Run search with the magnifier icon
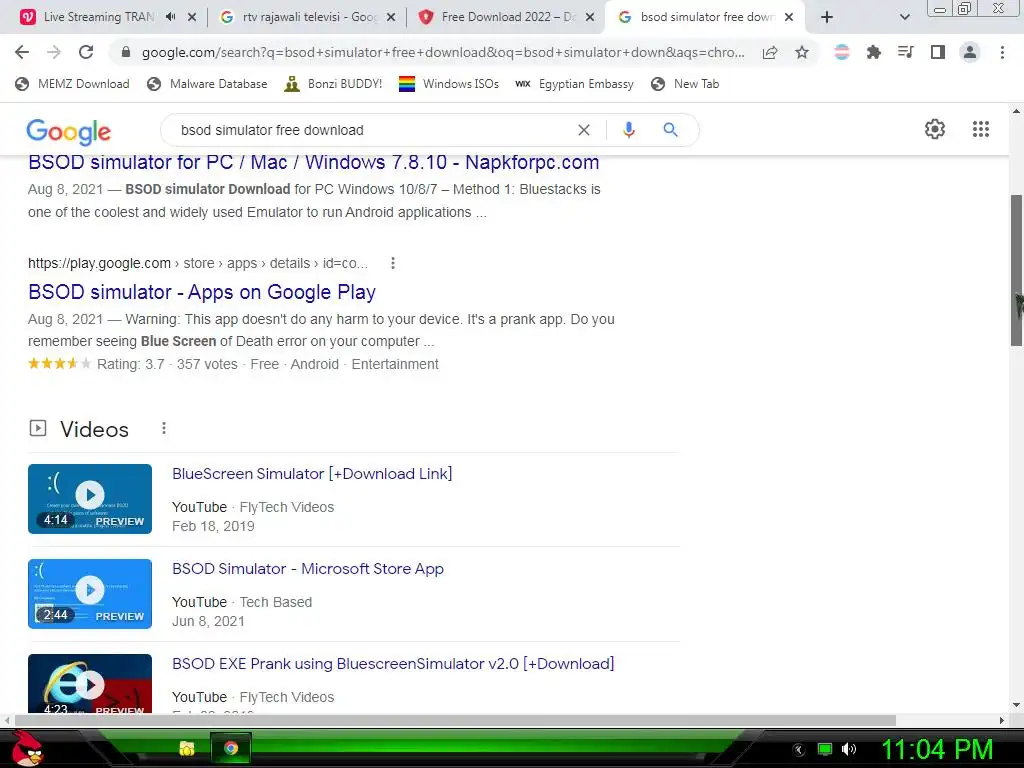This screenshot has height=768, width=1024. tap(670, 130)
